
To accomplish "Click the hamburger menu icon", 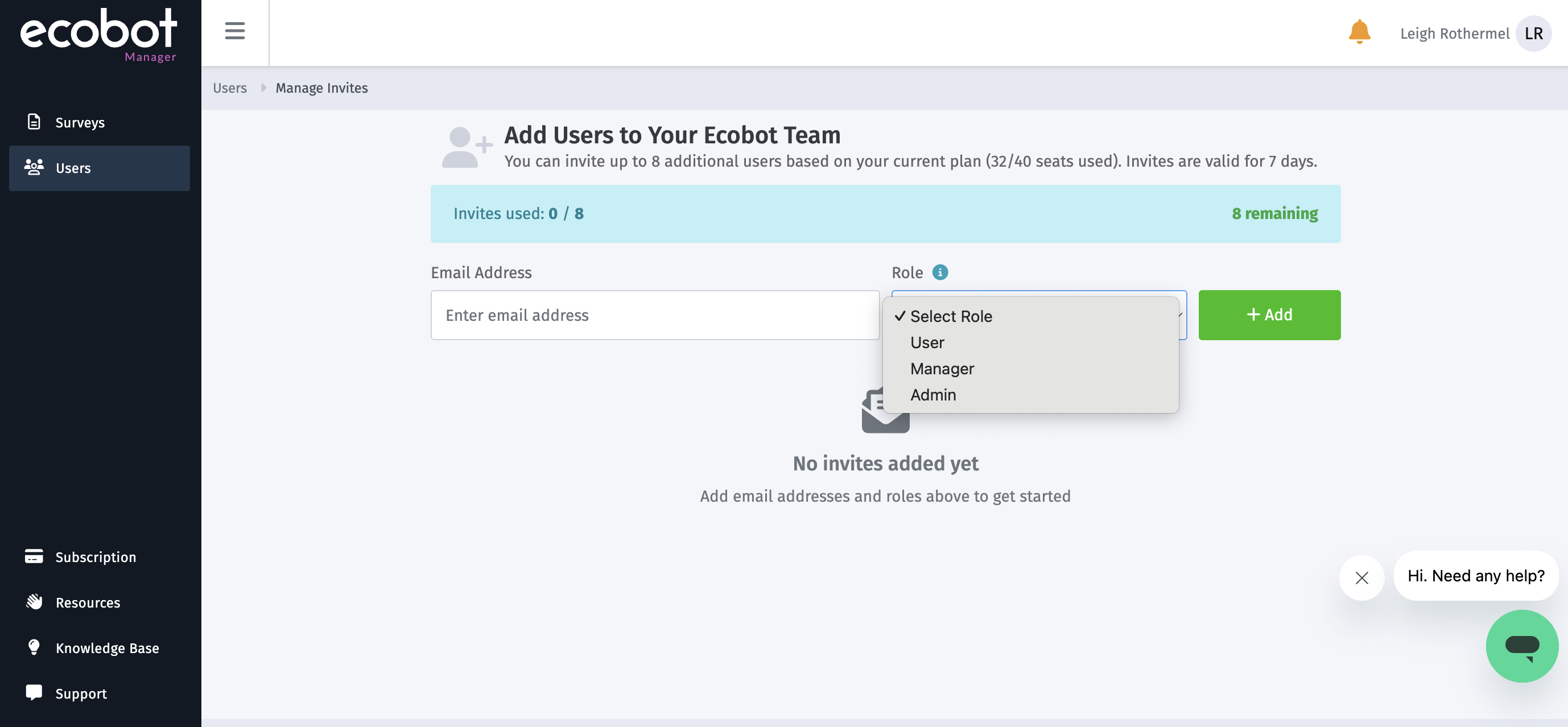I will (234, 31).
